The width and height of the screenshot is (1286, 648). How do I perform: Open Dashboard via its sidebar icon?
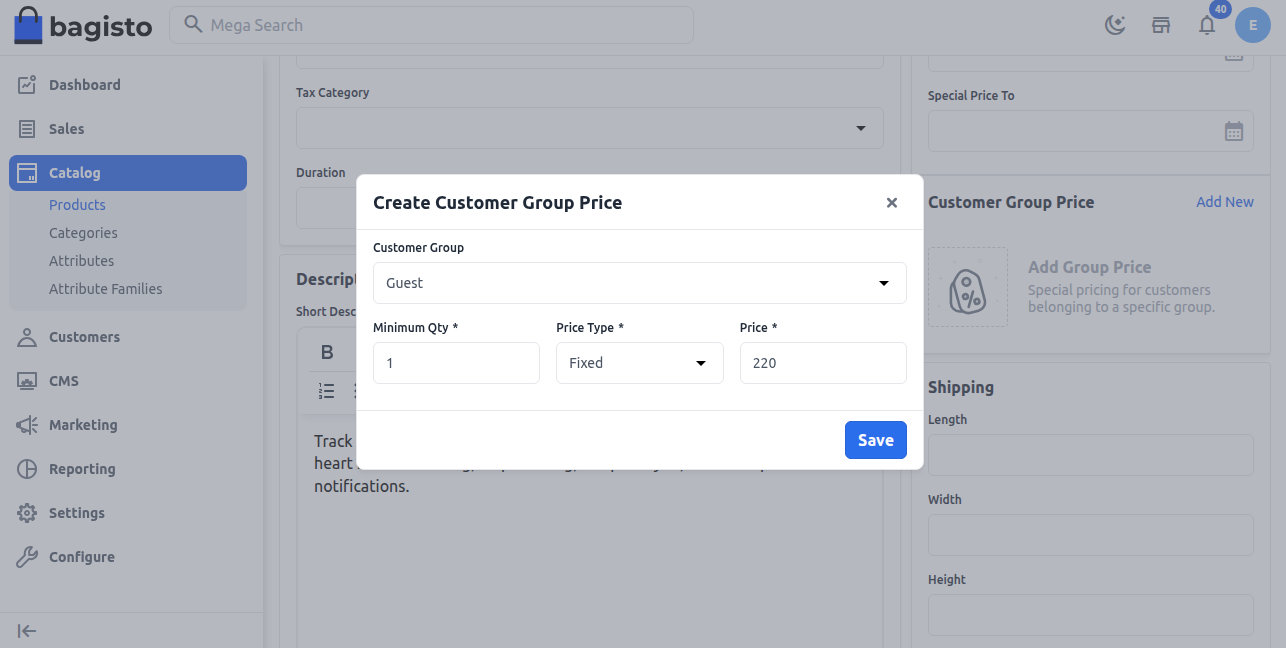pos(29,85)
